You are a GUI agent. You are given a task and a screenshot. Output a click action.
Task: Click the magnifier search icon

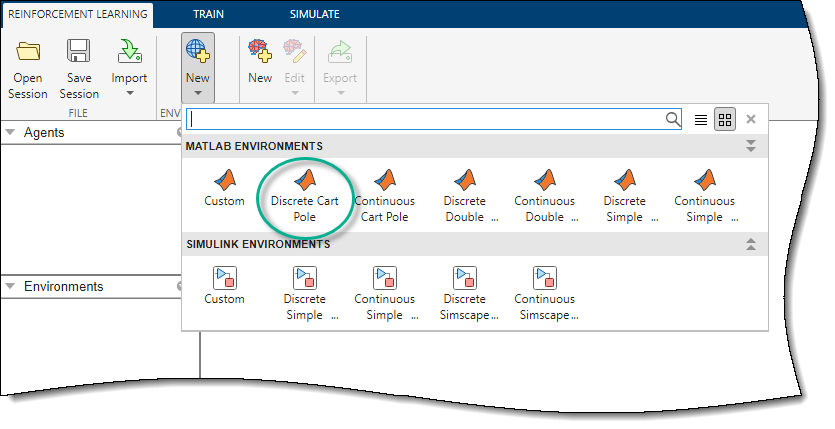[673, 119]
